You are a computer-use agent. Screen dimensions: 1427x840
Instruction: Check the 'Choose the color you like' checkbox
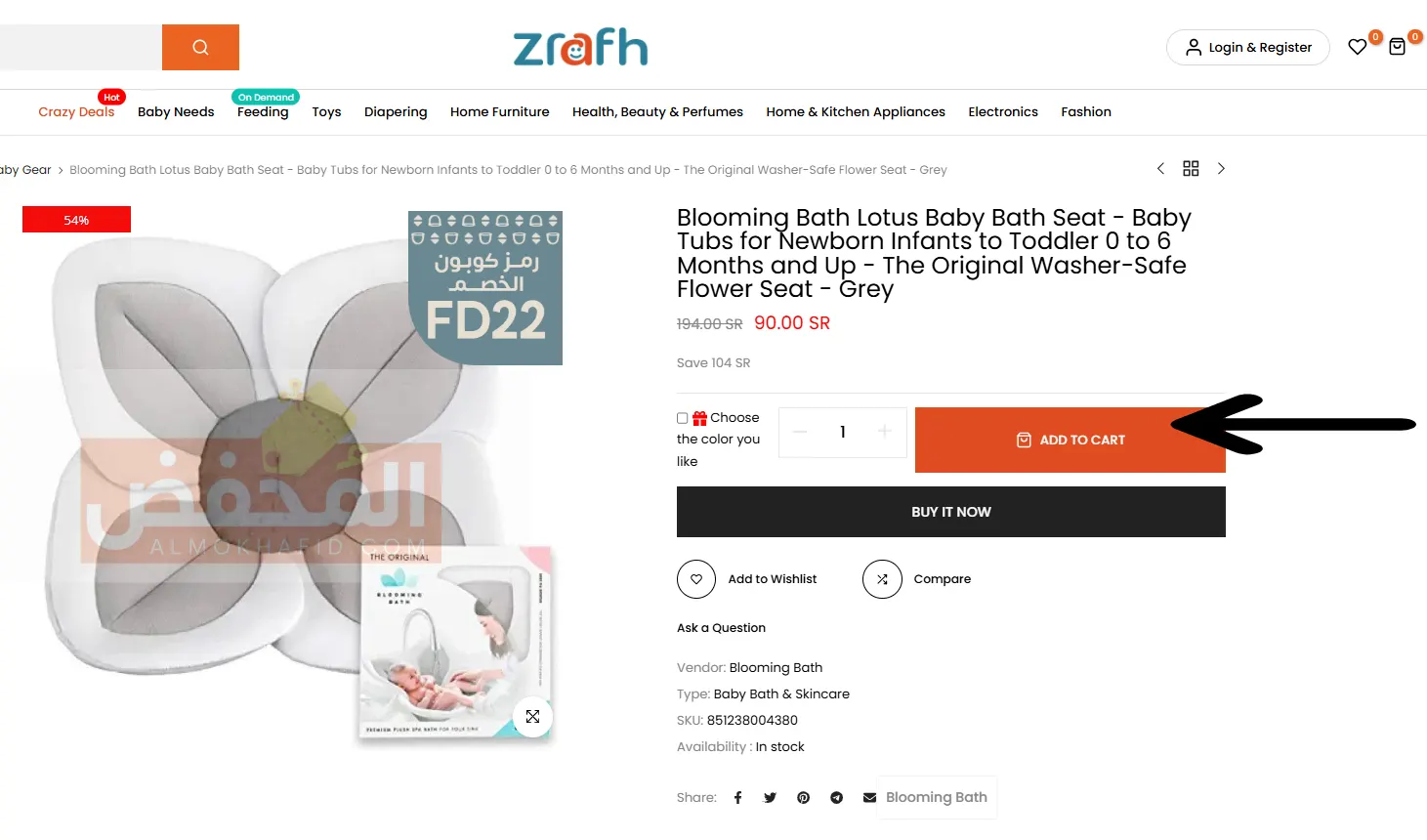point(683,418)
